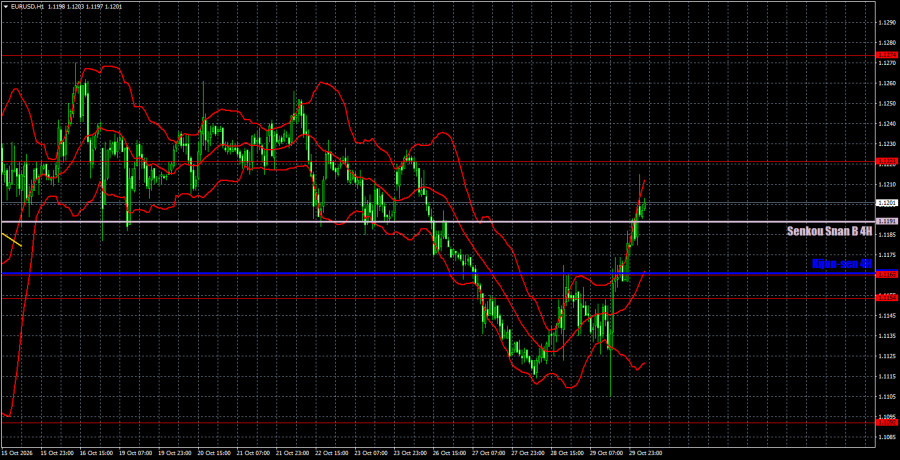The height and width of the screenshot is (460, 900).
Task: Click the 1.1145 price scale label
Action: 887,316
